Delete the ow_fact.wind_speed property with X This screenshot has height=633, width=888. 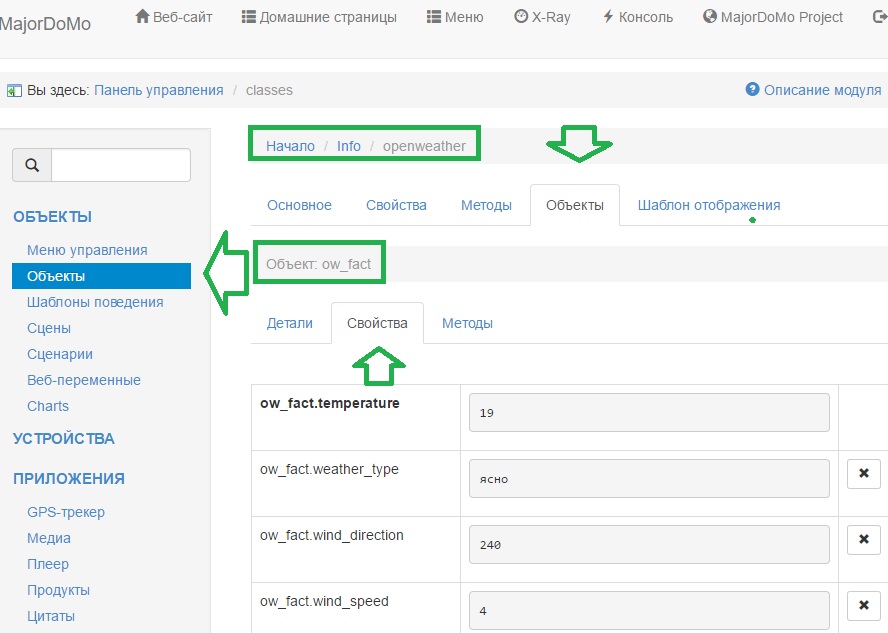pos(864,605)
